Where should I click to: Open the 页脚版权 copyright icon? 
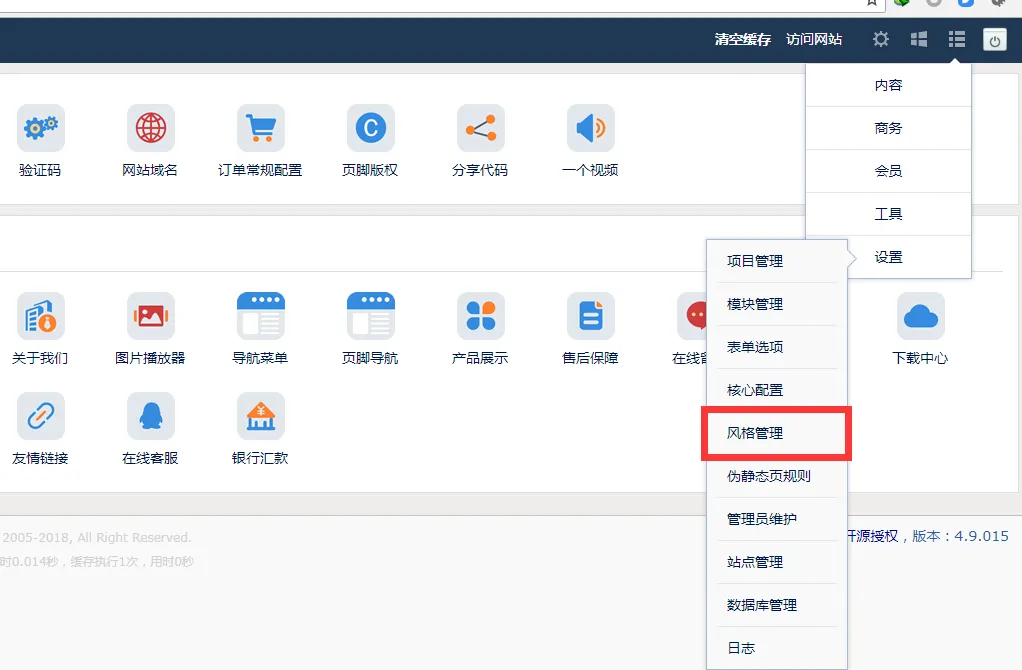point(370,129)
